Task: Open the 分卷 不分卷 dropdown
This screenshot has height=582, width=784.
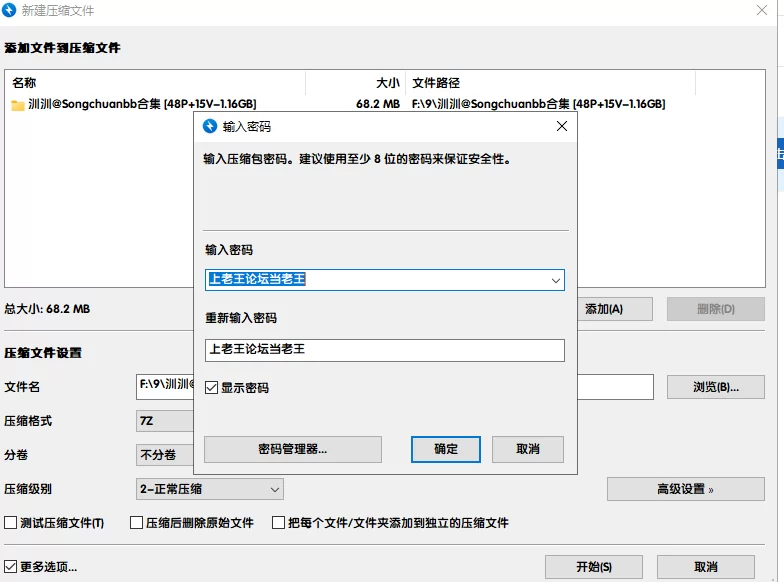Action: click(x=164, y=455)
